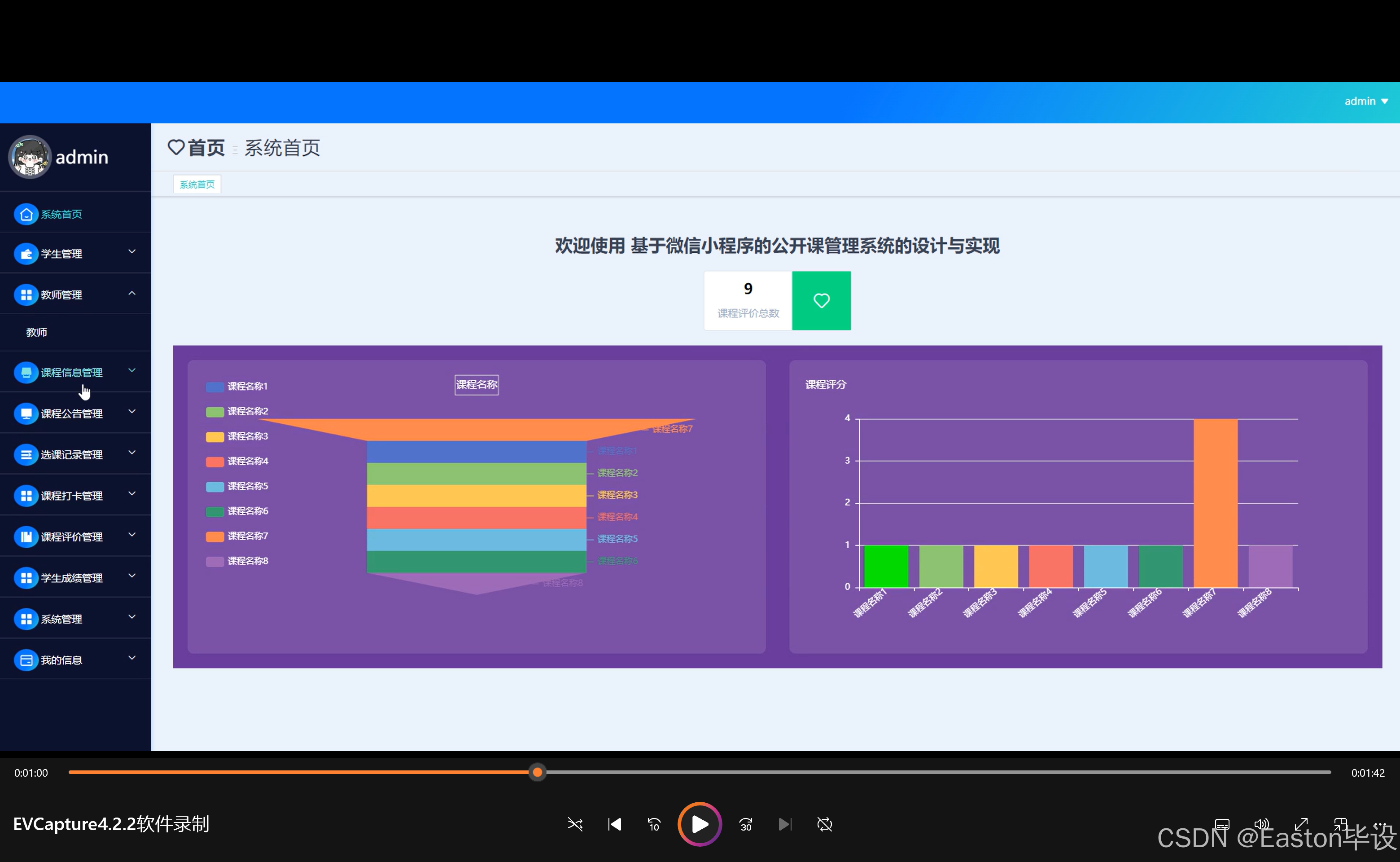Click total duration 0:01:42 label
This screenshot has height=862, width=1400.
[1368, 773]
